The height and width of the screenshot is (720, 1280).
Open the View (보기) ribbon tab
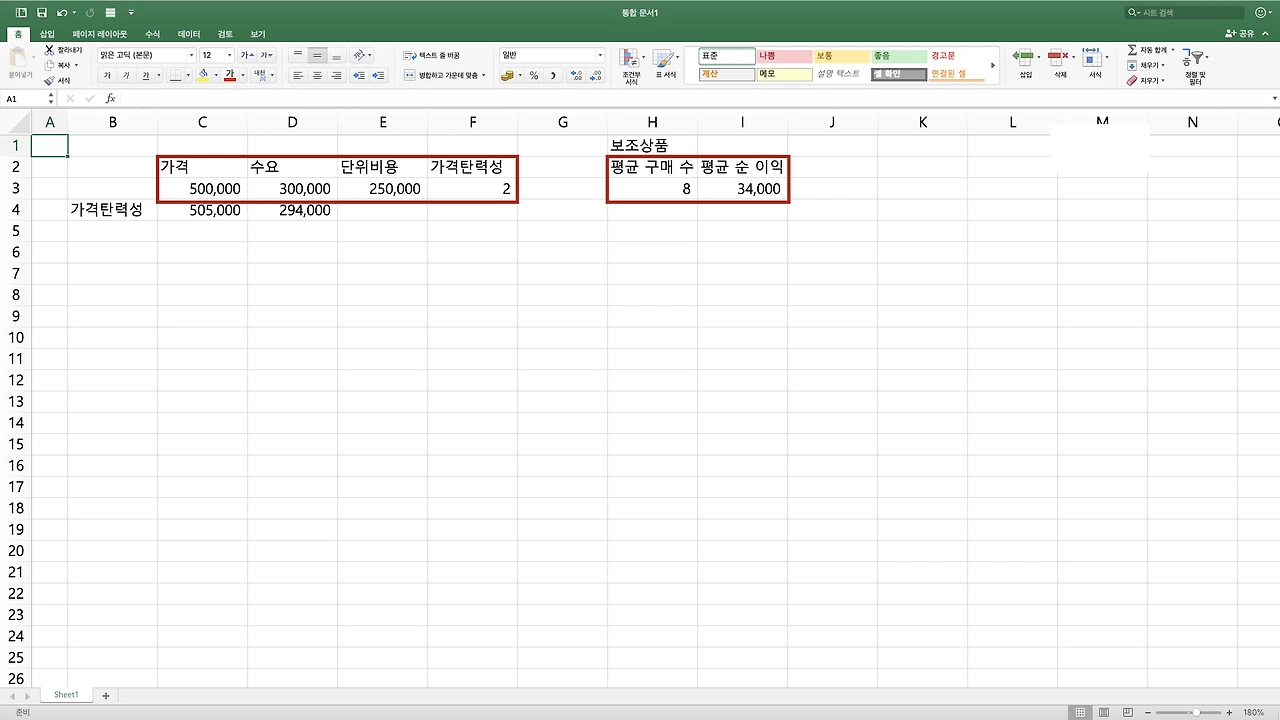[x=258, y=34]
